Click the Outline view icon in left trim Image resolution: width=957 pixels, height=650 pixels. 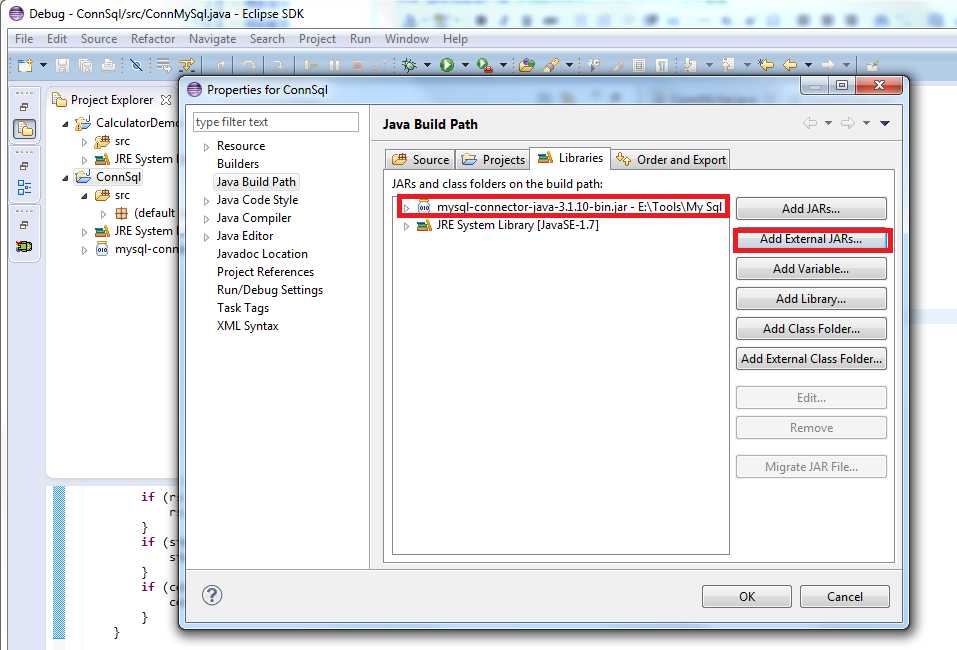(x=24, y=187)
